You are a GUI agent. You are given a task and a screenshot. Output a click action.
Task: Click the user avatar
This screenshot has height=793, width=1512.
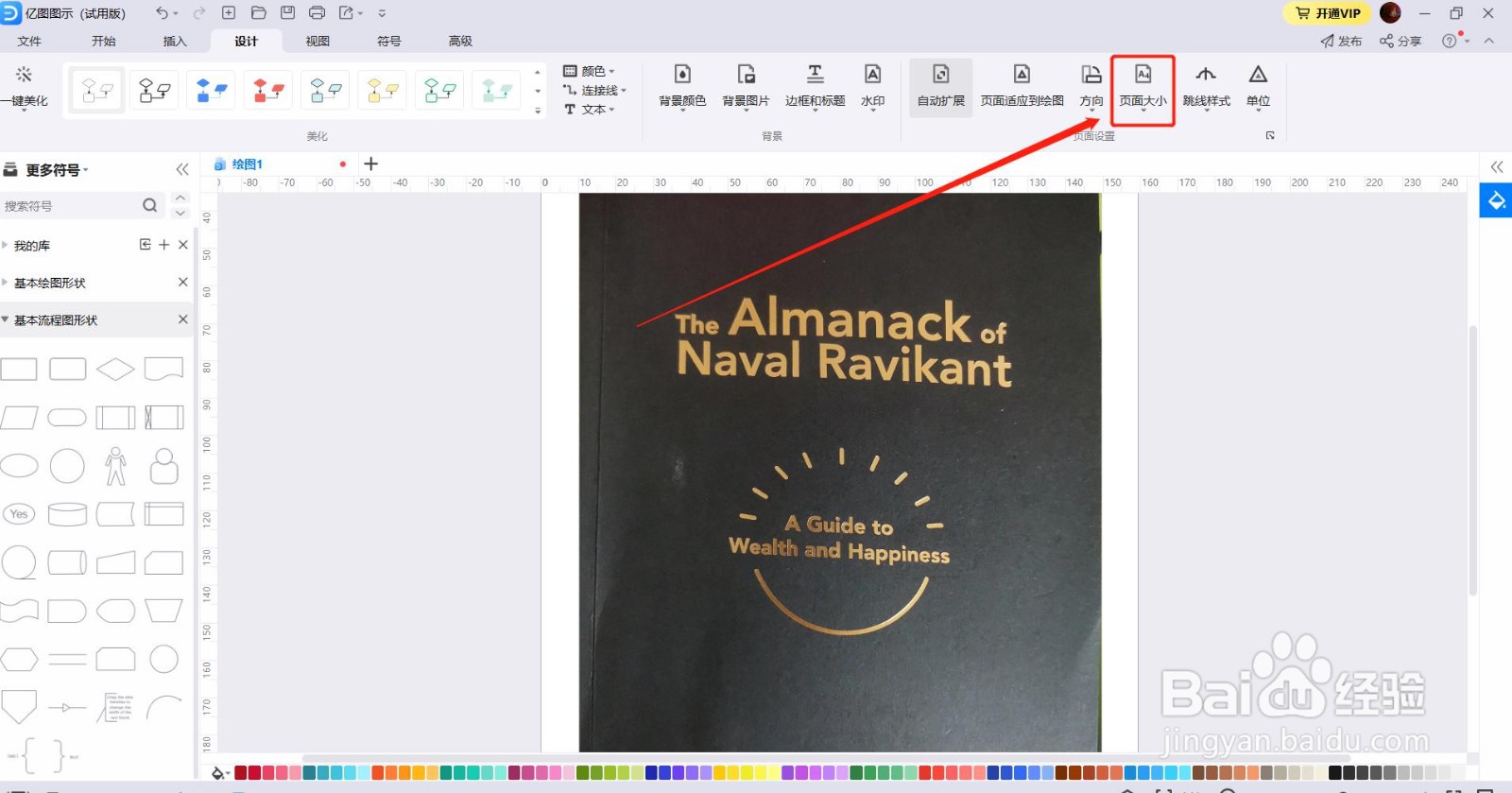tap(1390, 13)
